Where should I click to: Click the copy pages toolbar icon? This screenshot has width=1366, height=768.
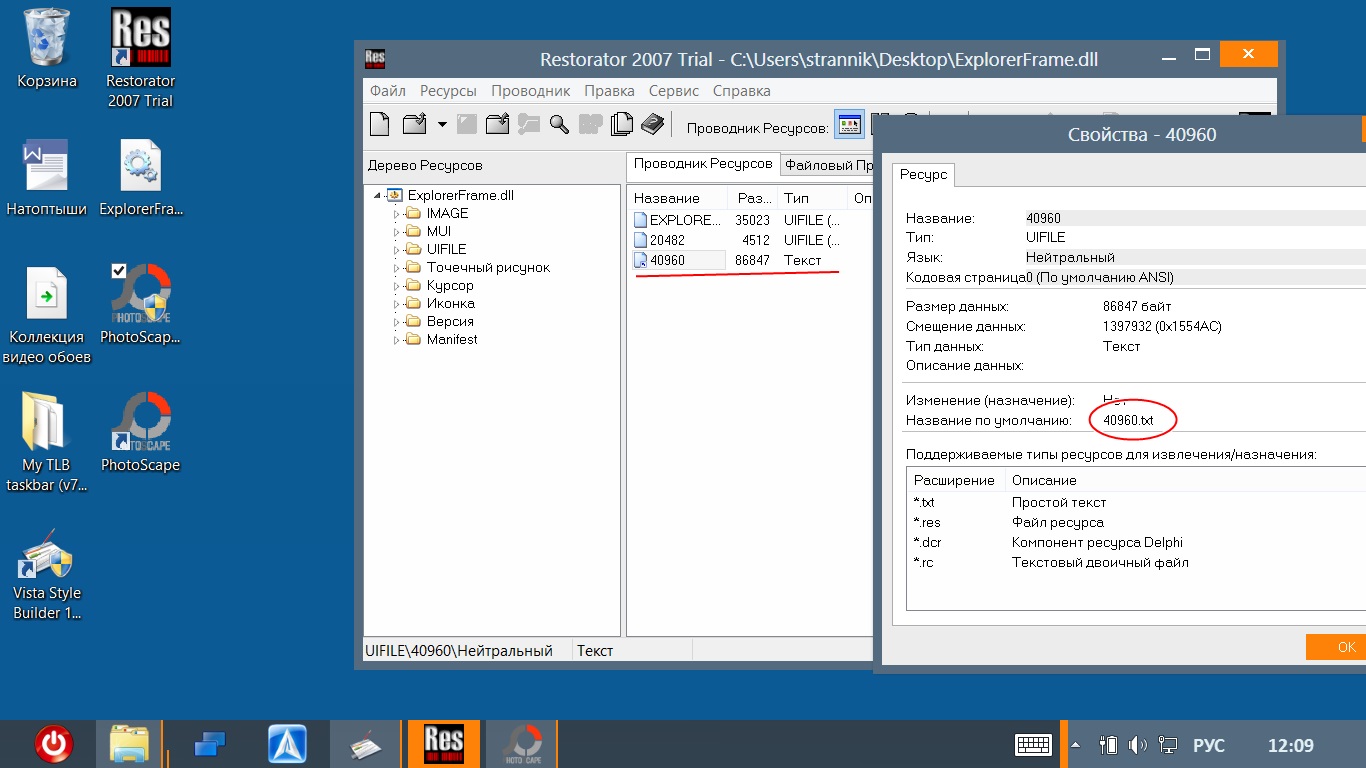(622, 124)
